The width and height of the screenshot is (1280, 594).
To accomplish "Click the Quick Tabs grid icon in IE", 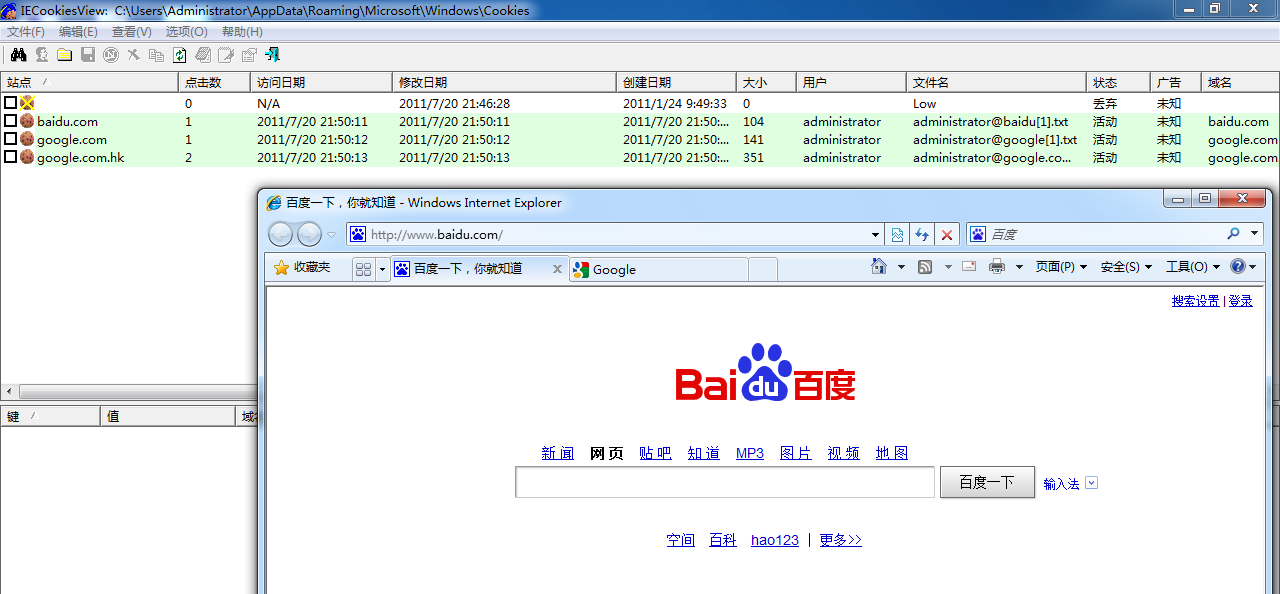I will coord(363,269).
